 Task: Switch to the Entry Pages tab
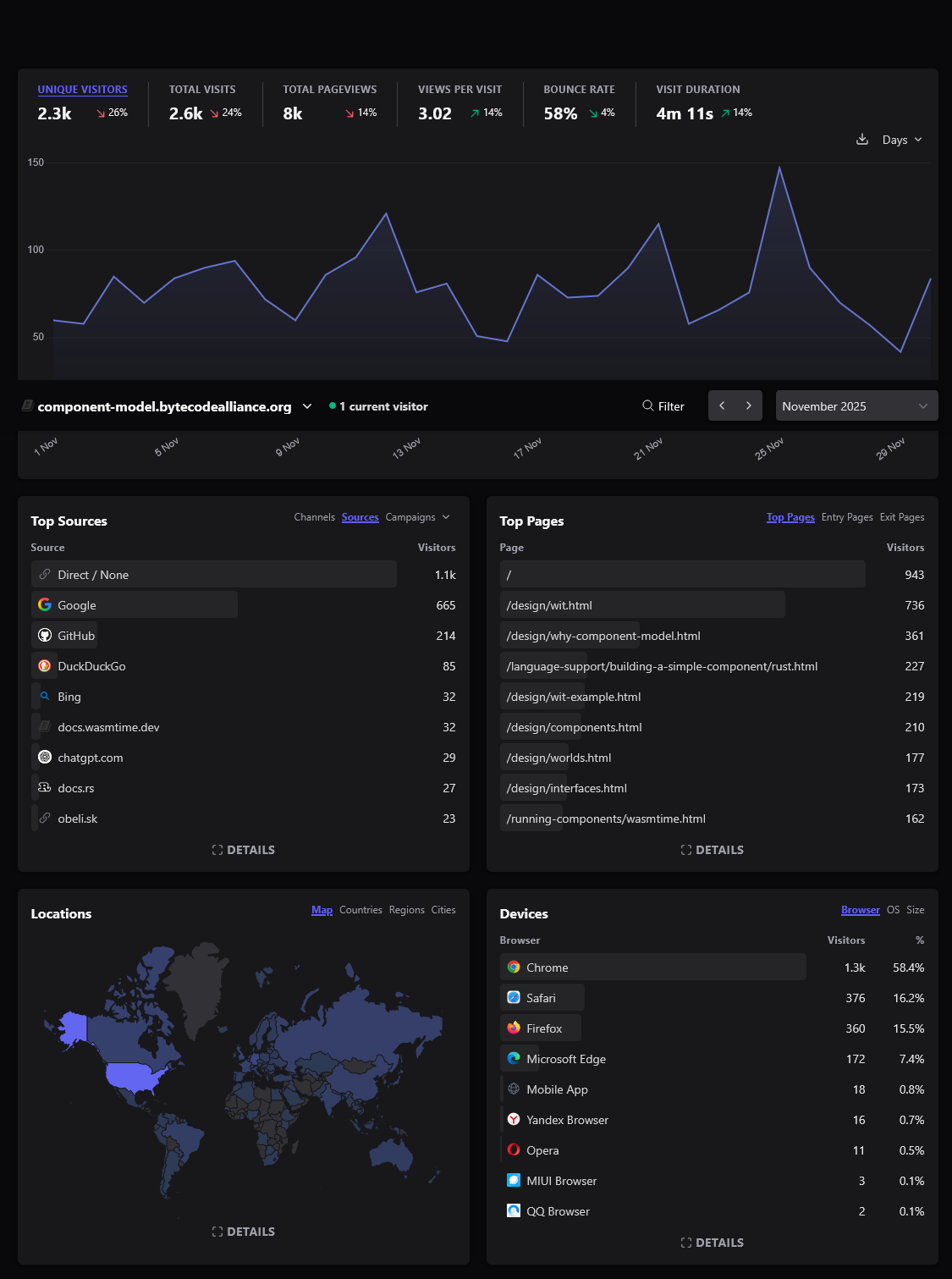pos(846,517)
